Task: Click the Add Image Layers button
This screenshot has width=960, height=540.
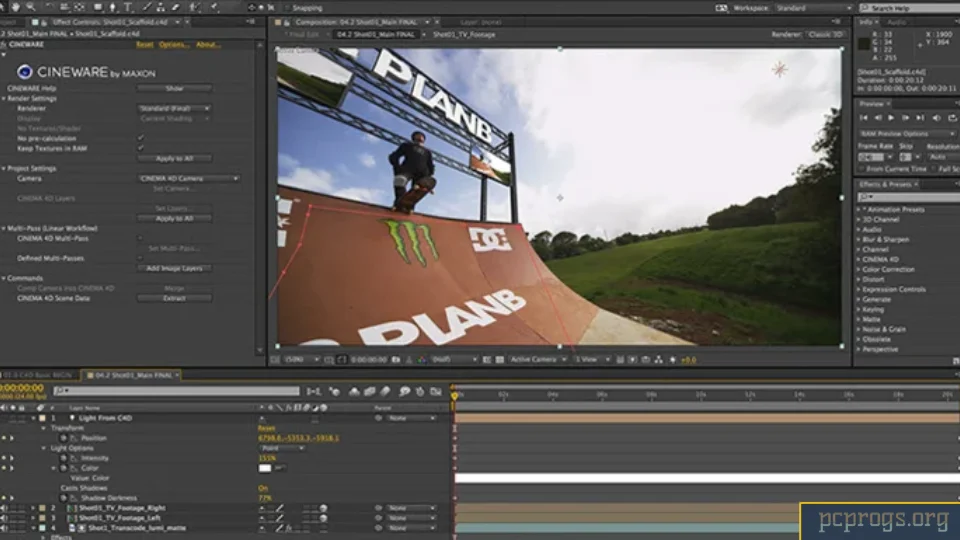Action: (174, 268)
